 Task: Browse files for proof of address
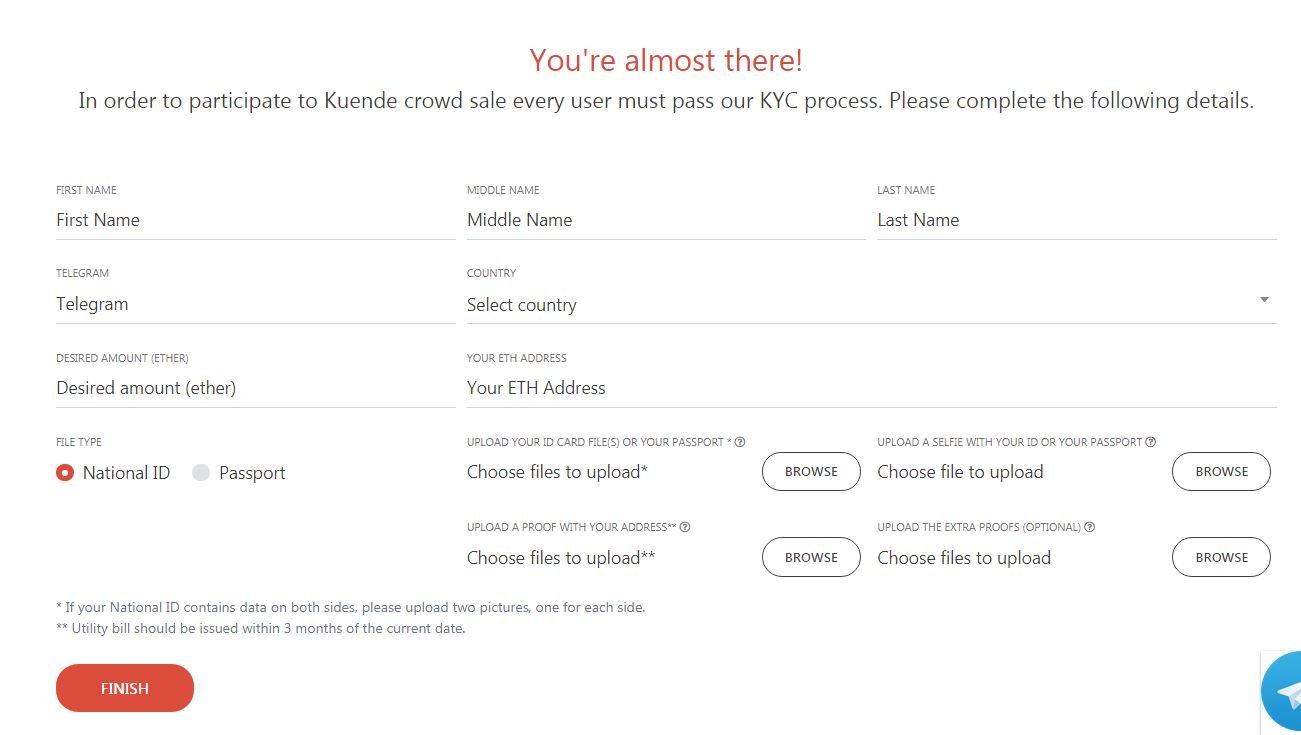(811, 558)
